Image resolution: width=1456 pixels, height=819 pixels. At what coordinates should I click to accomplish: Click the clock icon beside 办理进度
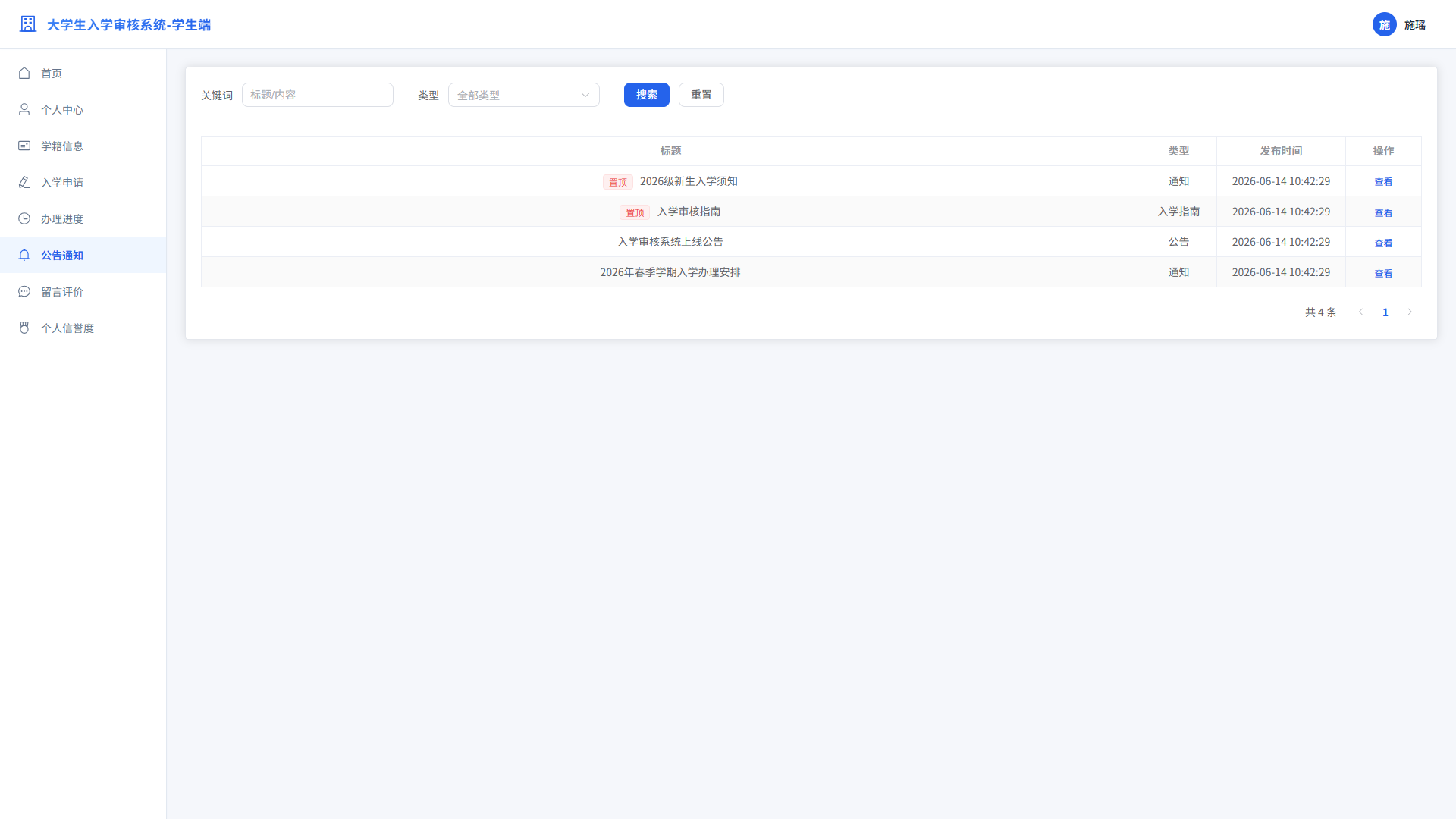[24, 219]
